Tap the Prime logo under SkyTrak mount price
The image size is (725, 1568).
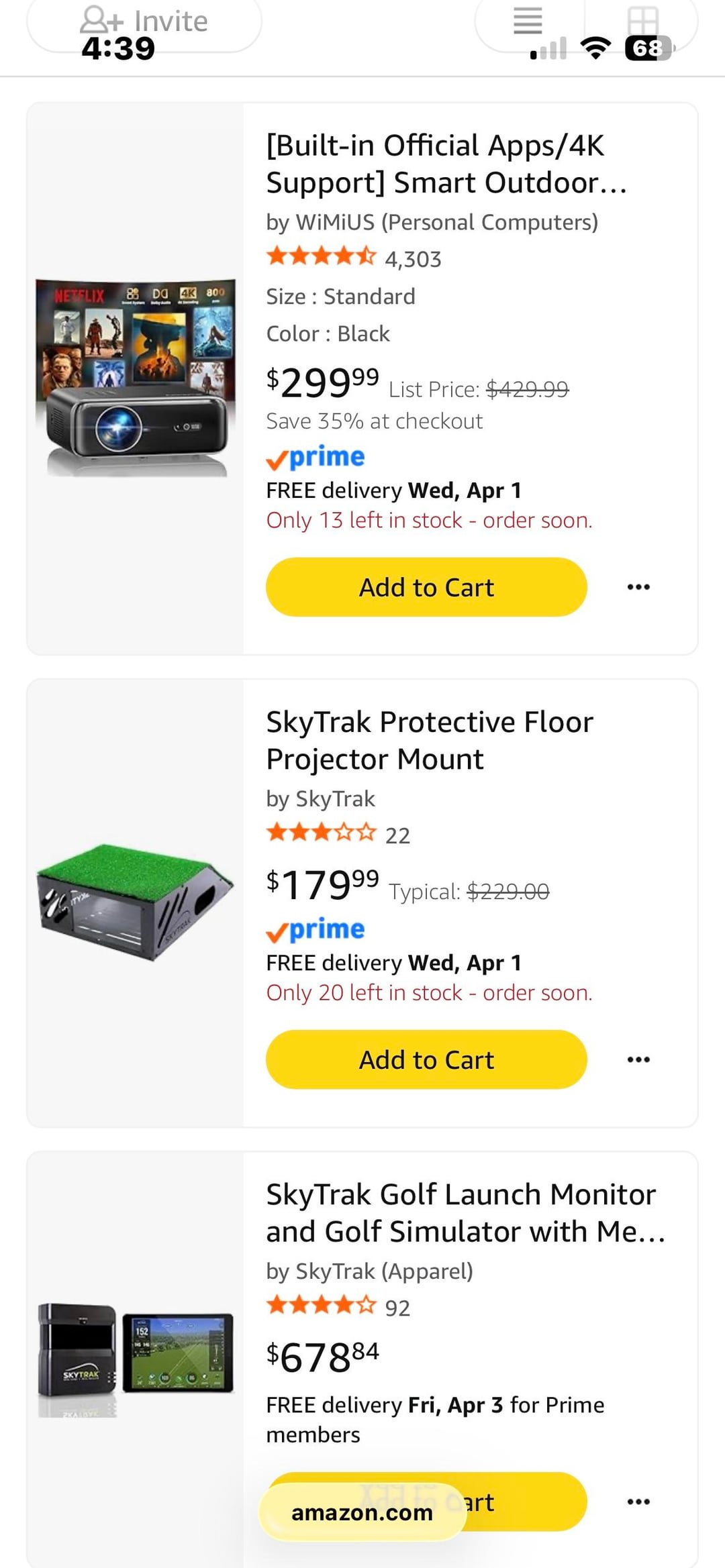(x=316, y=930)
